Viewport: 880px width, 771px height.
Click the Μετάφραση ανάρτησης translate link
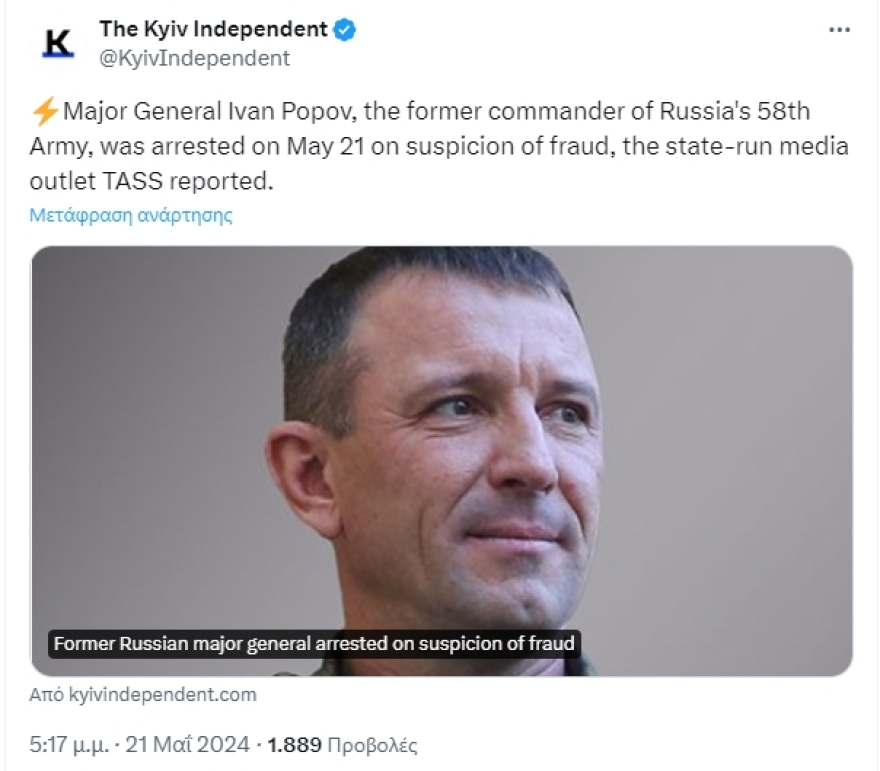tap(132, 215)
